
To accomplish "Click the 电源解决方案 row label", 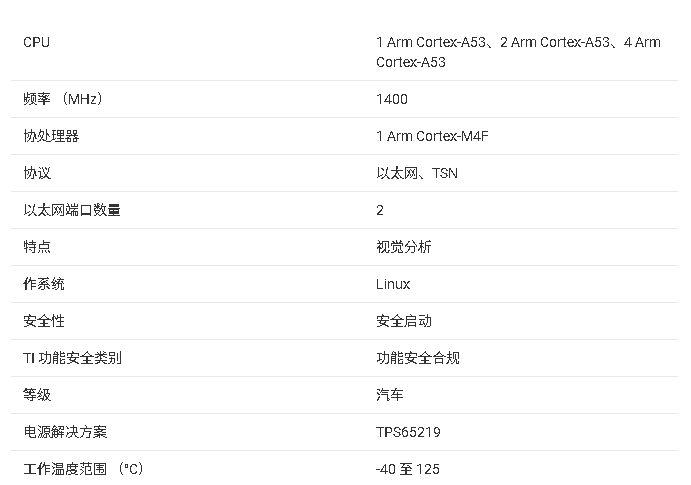I will click(65, 432).
